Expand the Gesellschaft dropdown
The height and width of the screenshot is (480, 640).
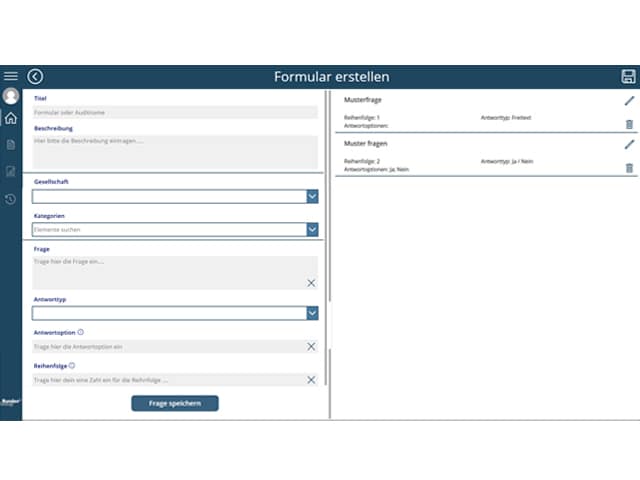[x=312, y=197]
